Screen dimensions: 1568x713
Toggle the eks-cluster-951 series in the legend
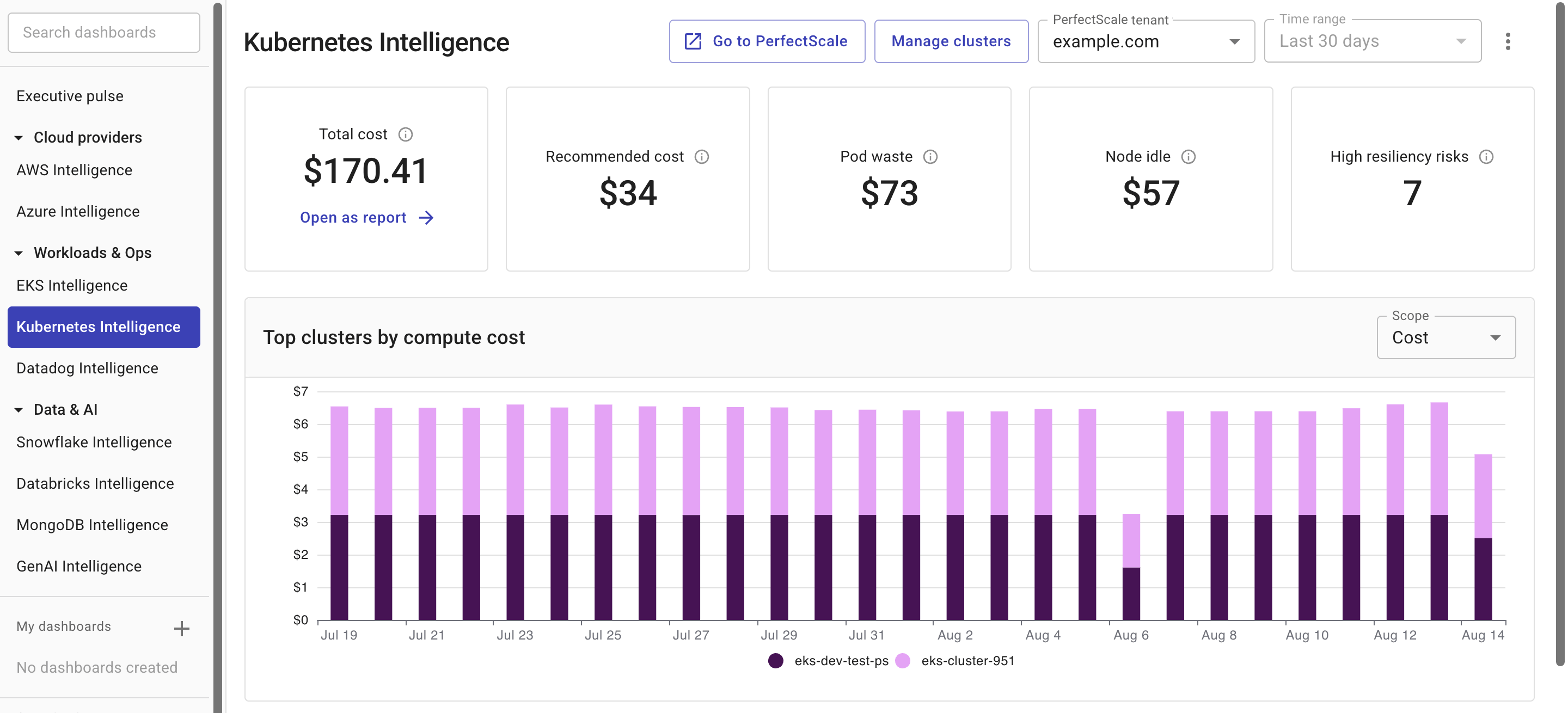click(969, 661)
